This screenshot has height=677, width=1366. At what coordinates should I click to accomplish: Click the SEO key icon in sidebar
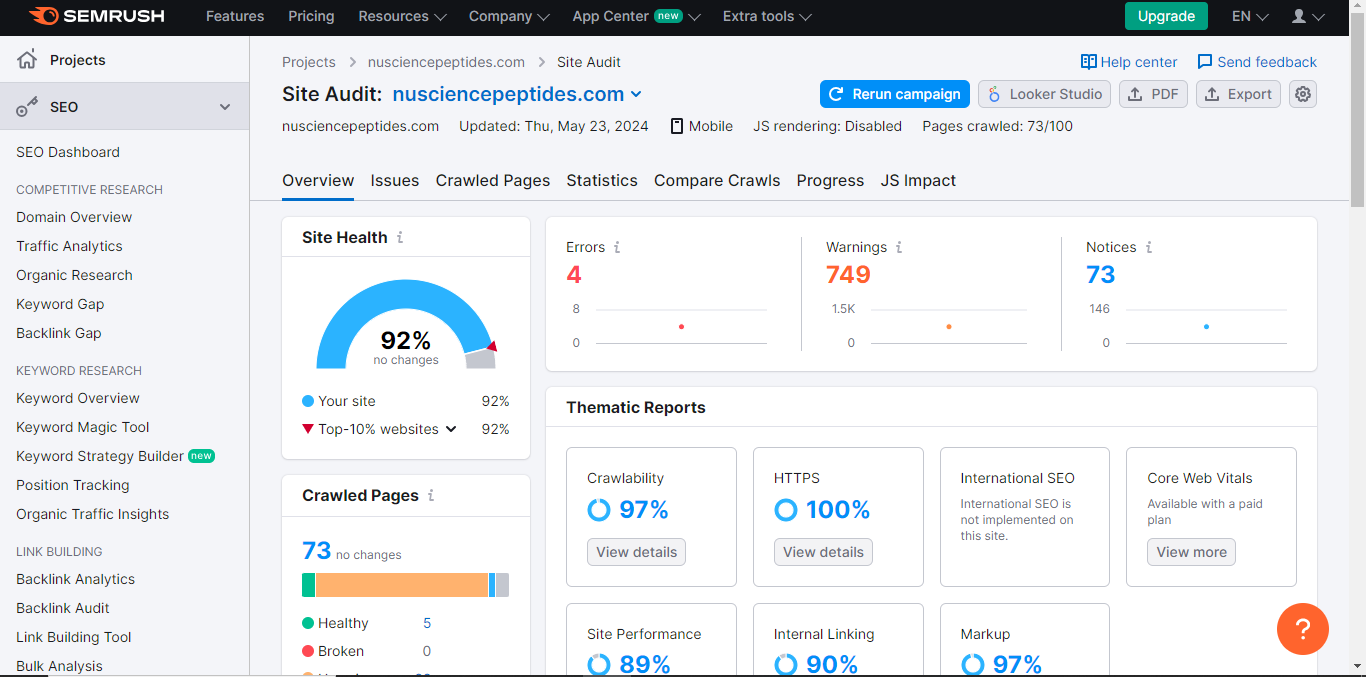point(27,107)
